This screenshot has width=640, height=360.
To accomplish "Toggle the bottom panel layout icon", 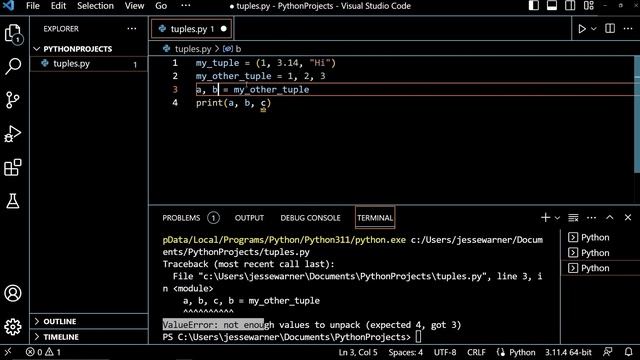I will point(552,5).
